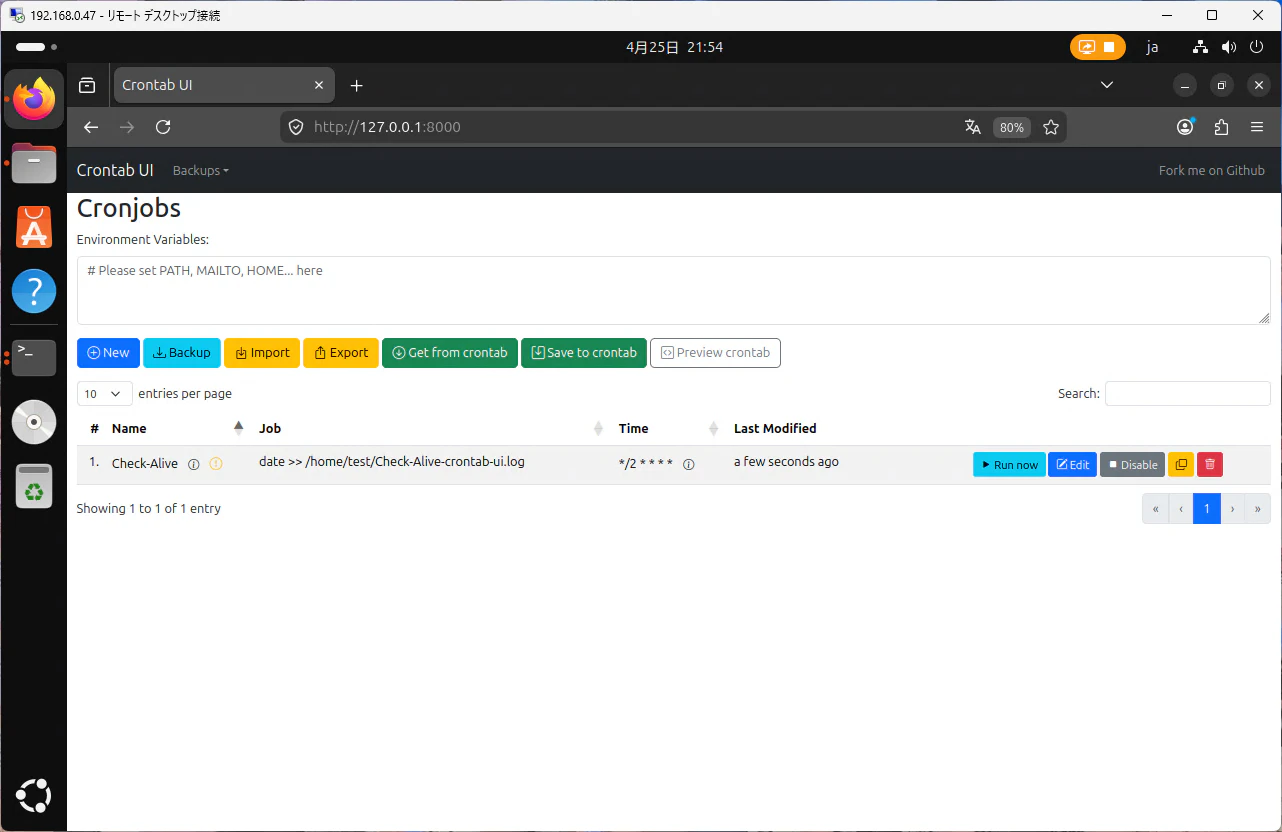Select the Crontab UI browser tab
Viewport: 1282px width, 832px height.
224,85
